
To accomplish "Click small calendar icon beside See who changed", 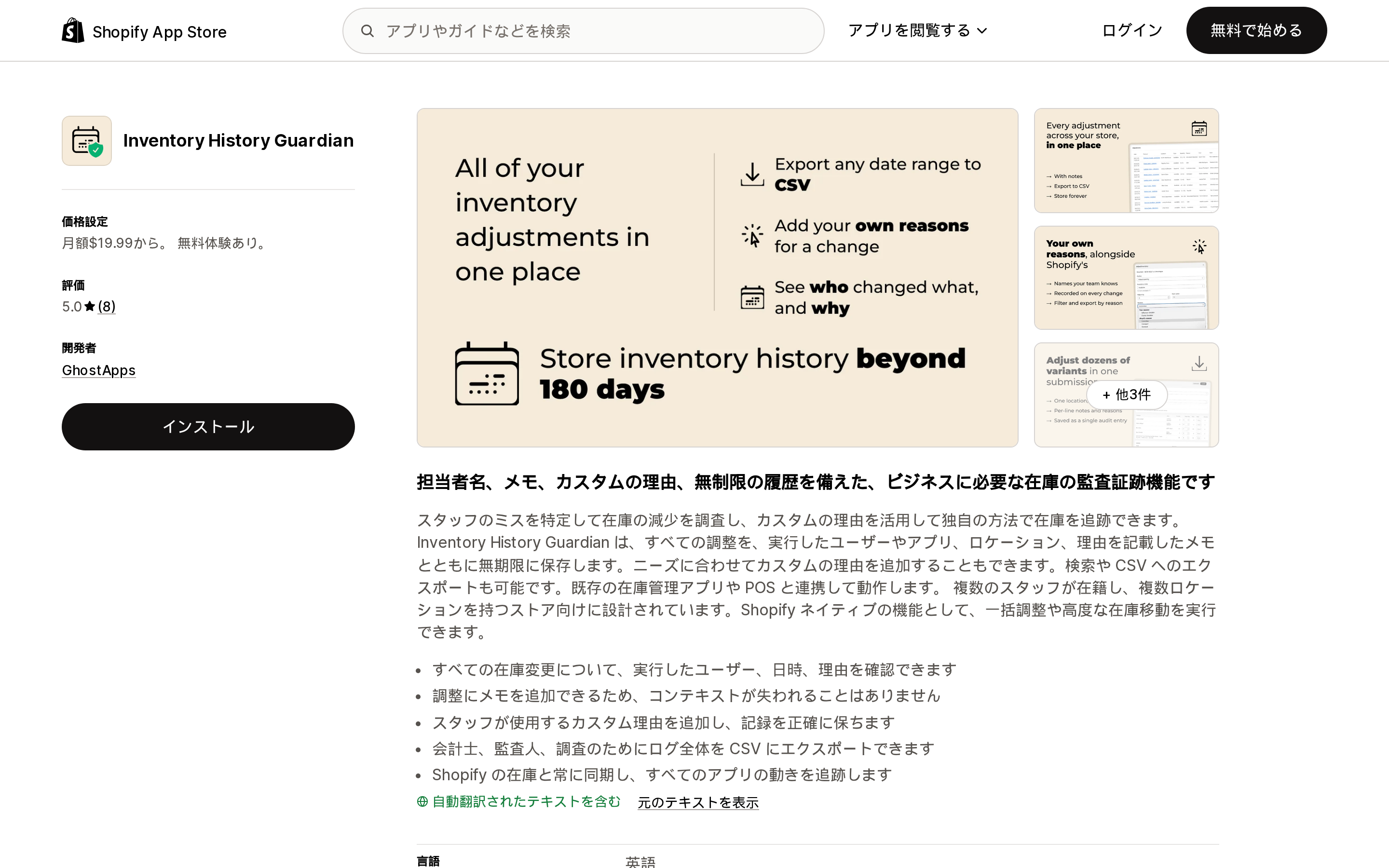I will [752, 298].
